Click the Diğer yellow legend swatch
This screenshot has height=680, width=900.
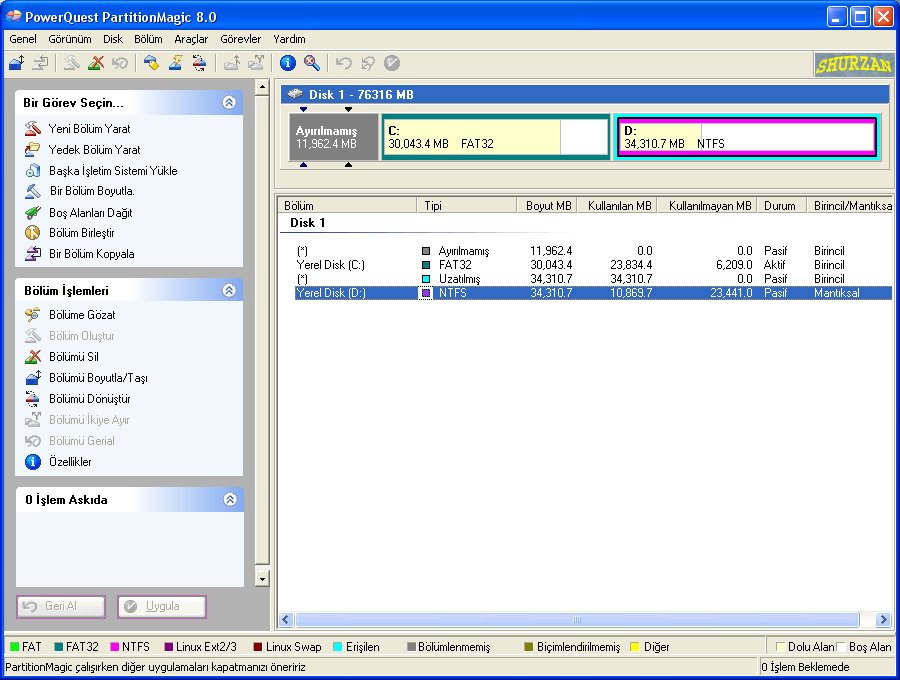(635, 647)
